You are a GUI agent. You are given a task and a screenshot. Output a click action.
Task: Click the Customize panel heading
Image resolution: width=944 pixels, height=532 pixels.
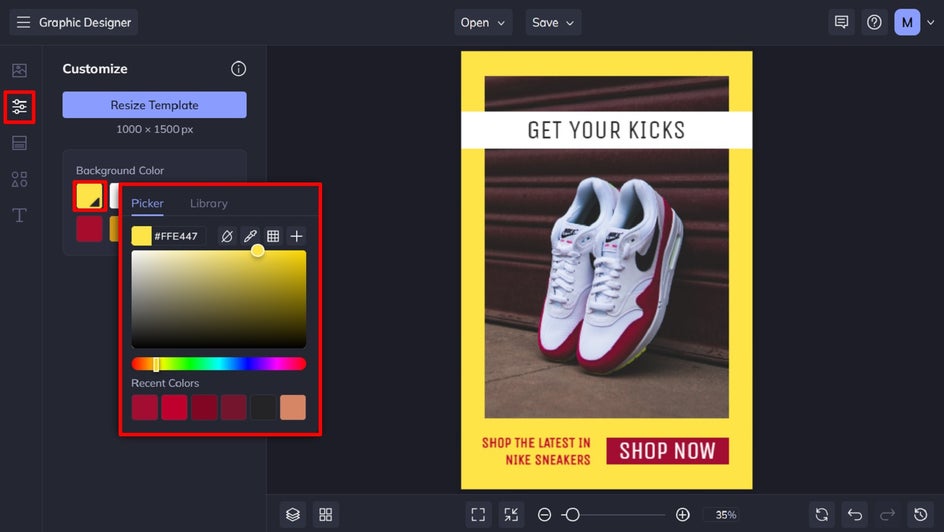tap(95, 69)
